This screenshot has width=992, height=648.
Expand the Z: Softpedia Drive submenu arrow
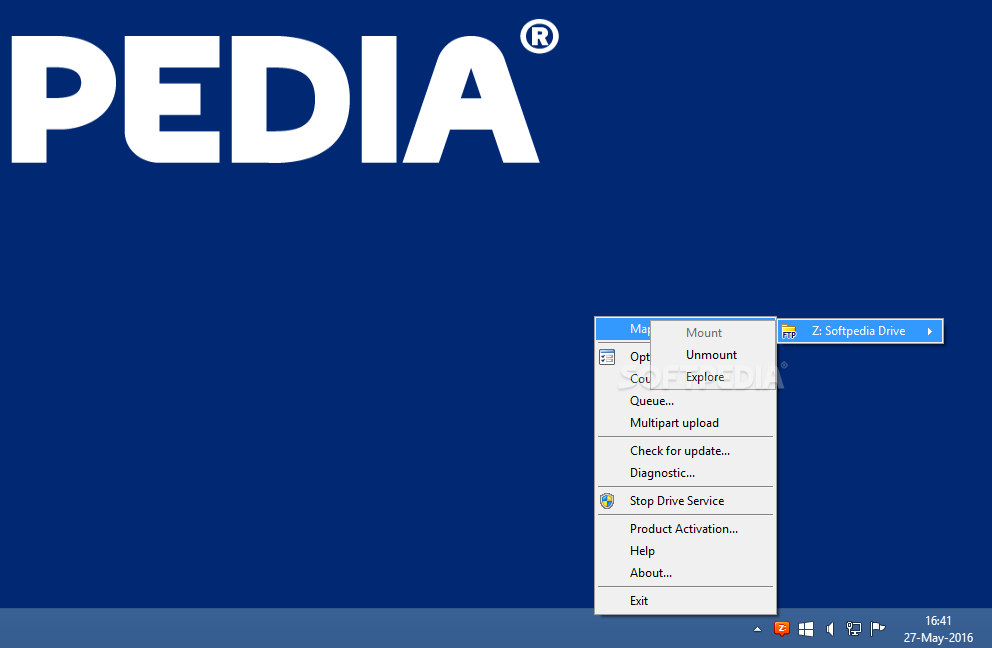[x=929, y=331]
